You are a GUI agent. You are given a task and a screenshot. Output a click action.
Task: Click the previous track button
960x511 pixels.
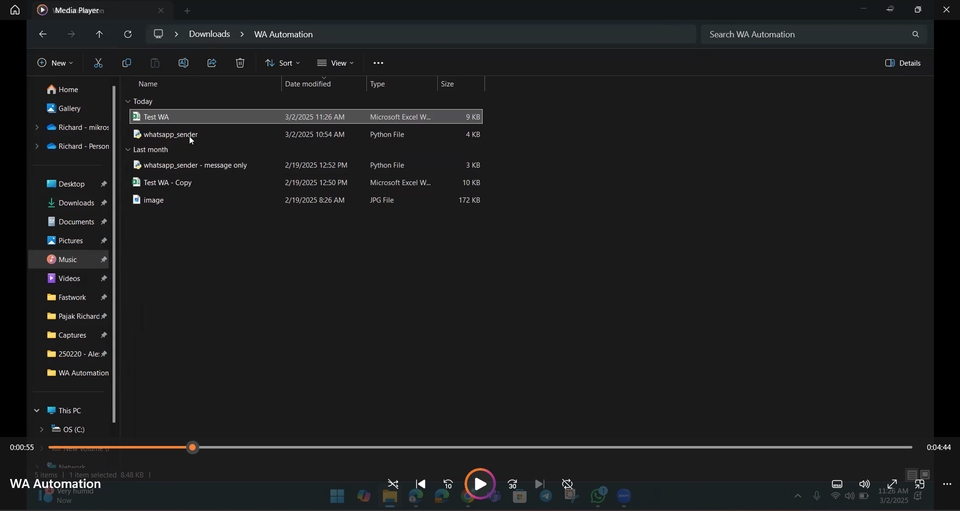tap(421, 484)
